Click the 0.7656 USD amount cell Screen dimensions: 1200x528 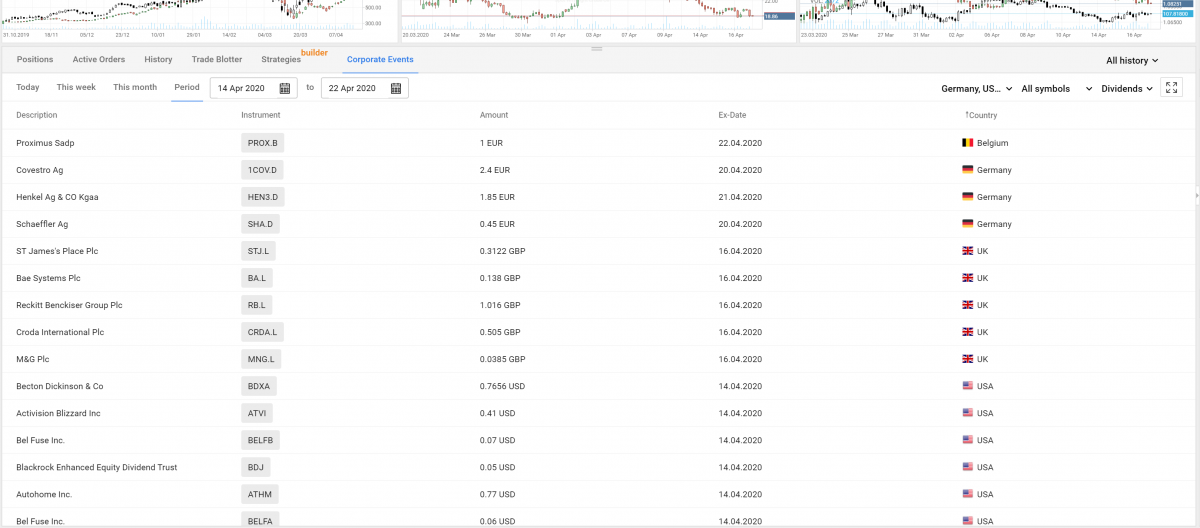coord(501,386)
